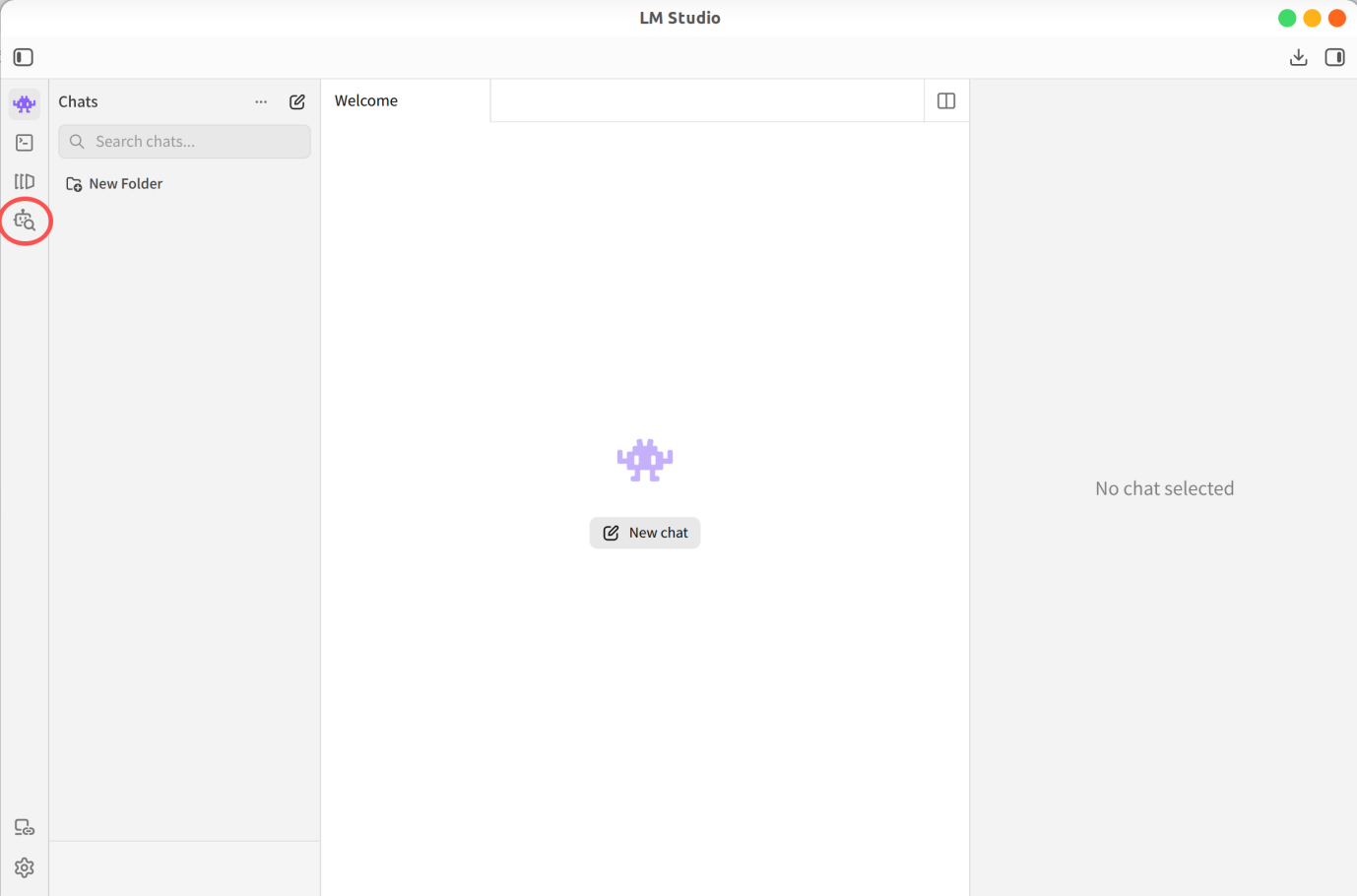The width and height of the screenshot is (1357, 896).
Task: Click the green window control button
Action: pos(1287,18)
